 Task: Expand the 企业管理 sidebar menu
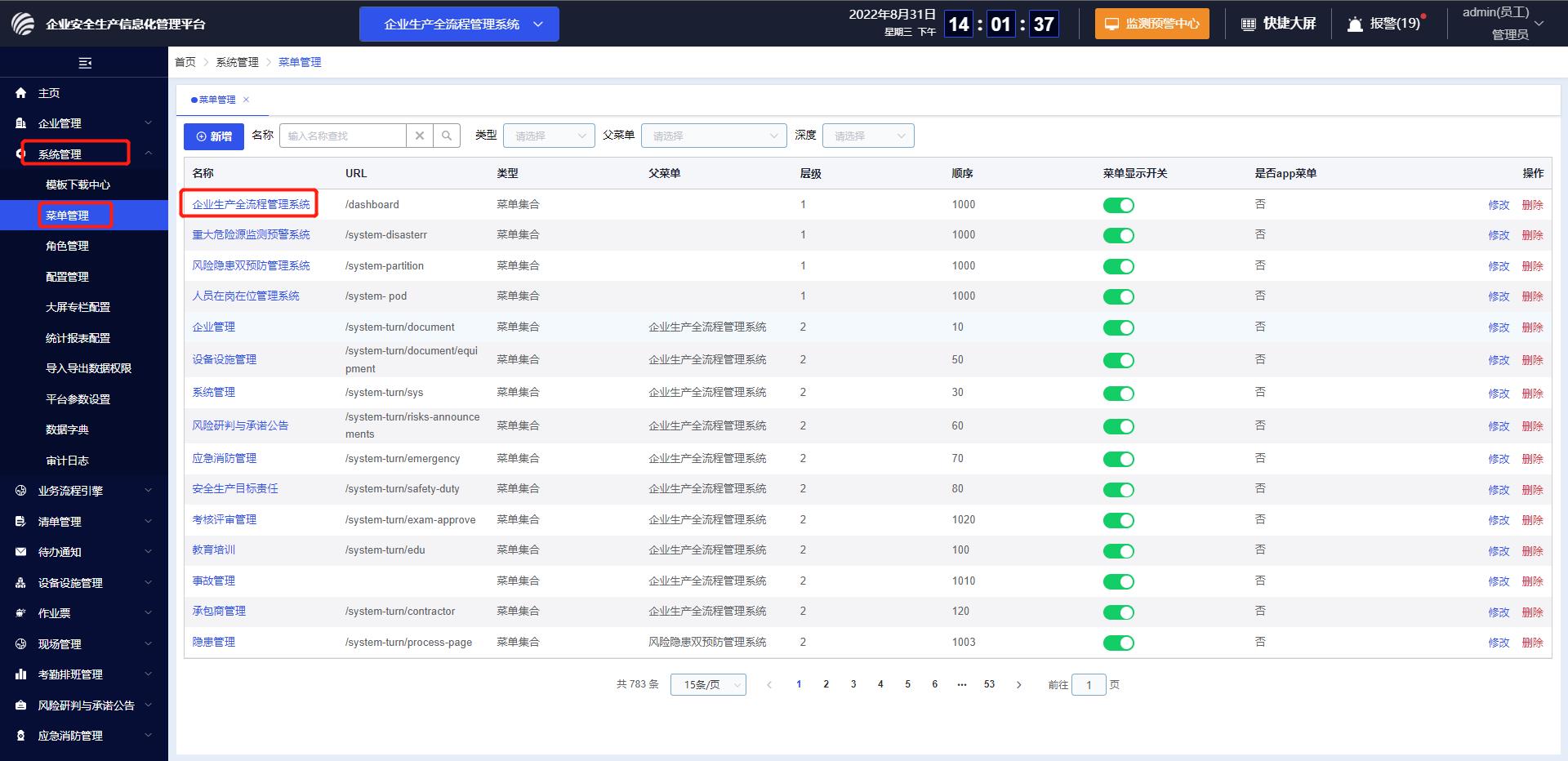84,123
